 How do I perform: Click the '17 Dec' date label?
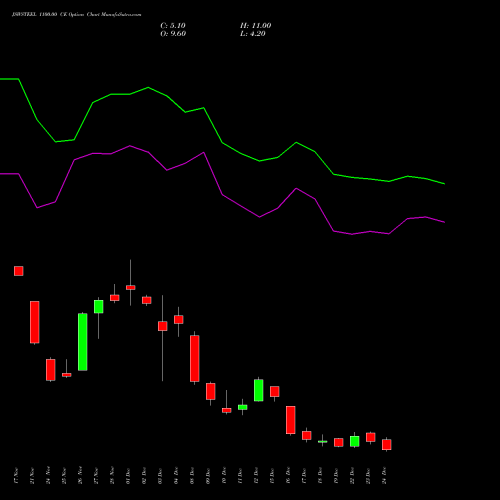tap(304, 476)
